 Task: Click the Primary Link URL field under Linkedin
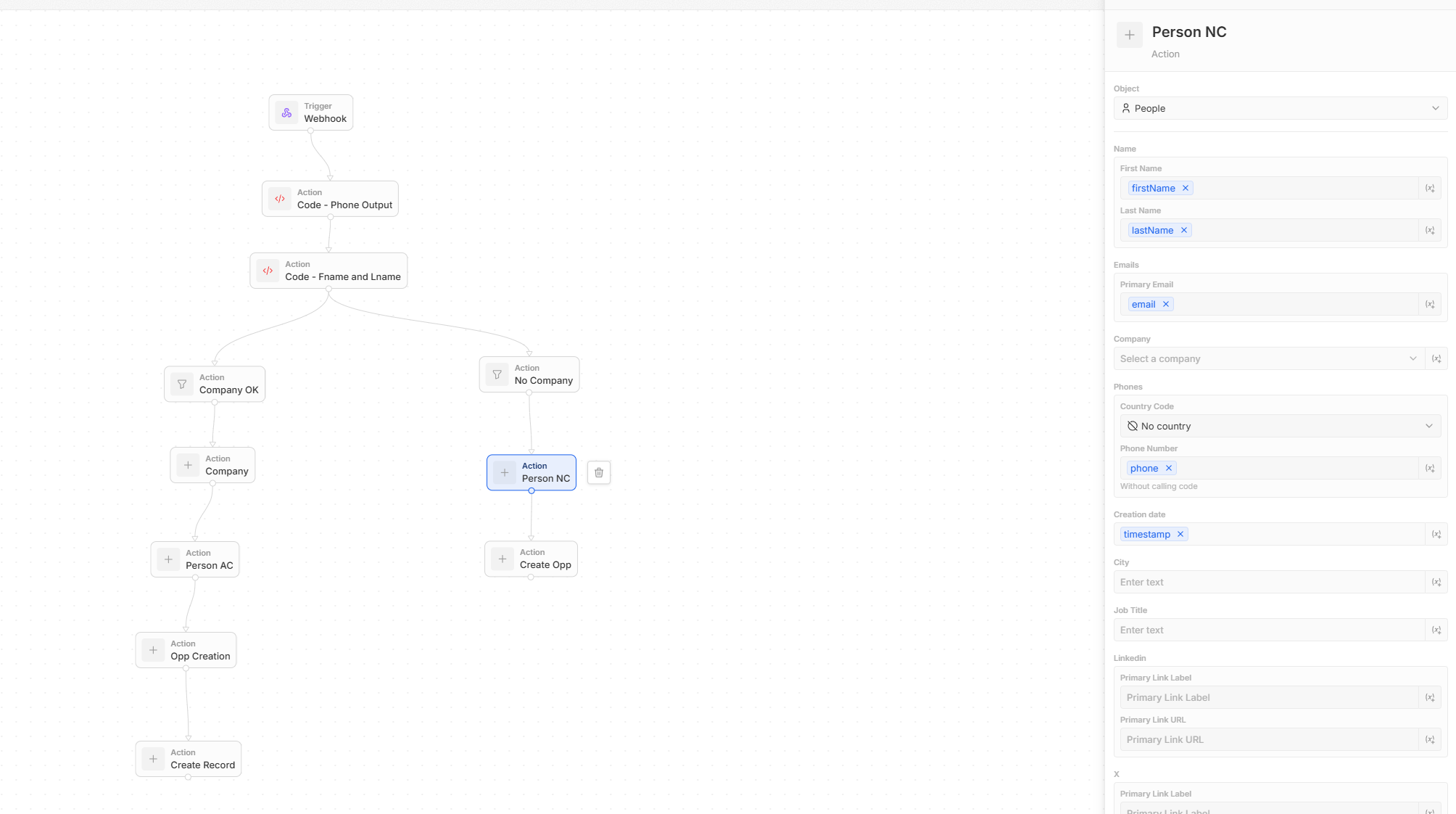[x=1269, y=740]
